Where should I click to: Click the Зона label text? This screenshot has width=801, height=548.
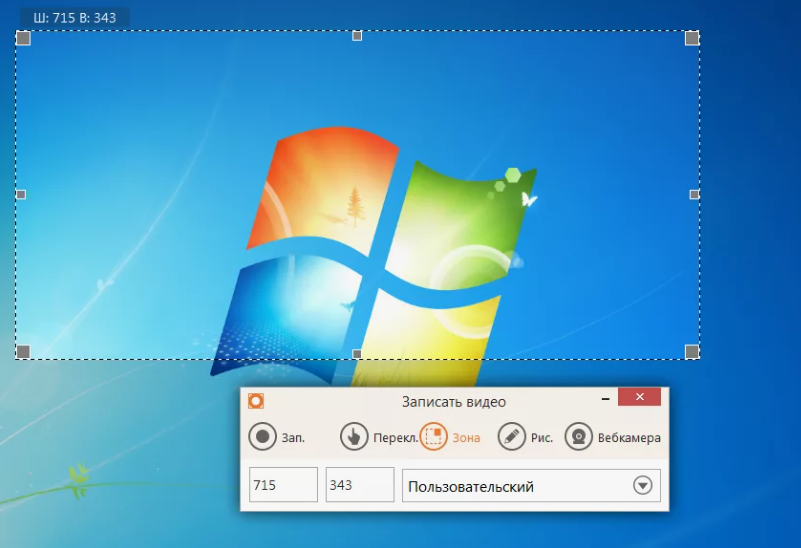[466, 438]
